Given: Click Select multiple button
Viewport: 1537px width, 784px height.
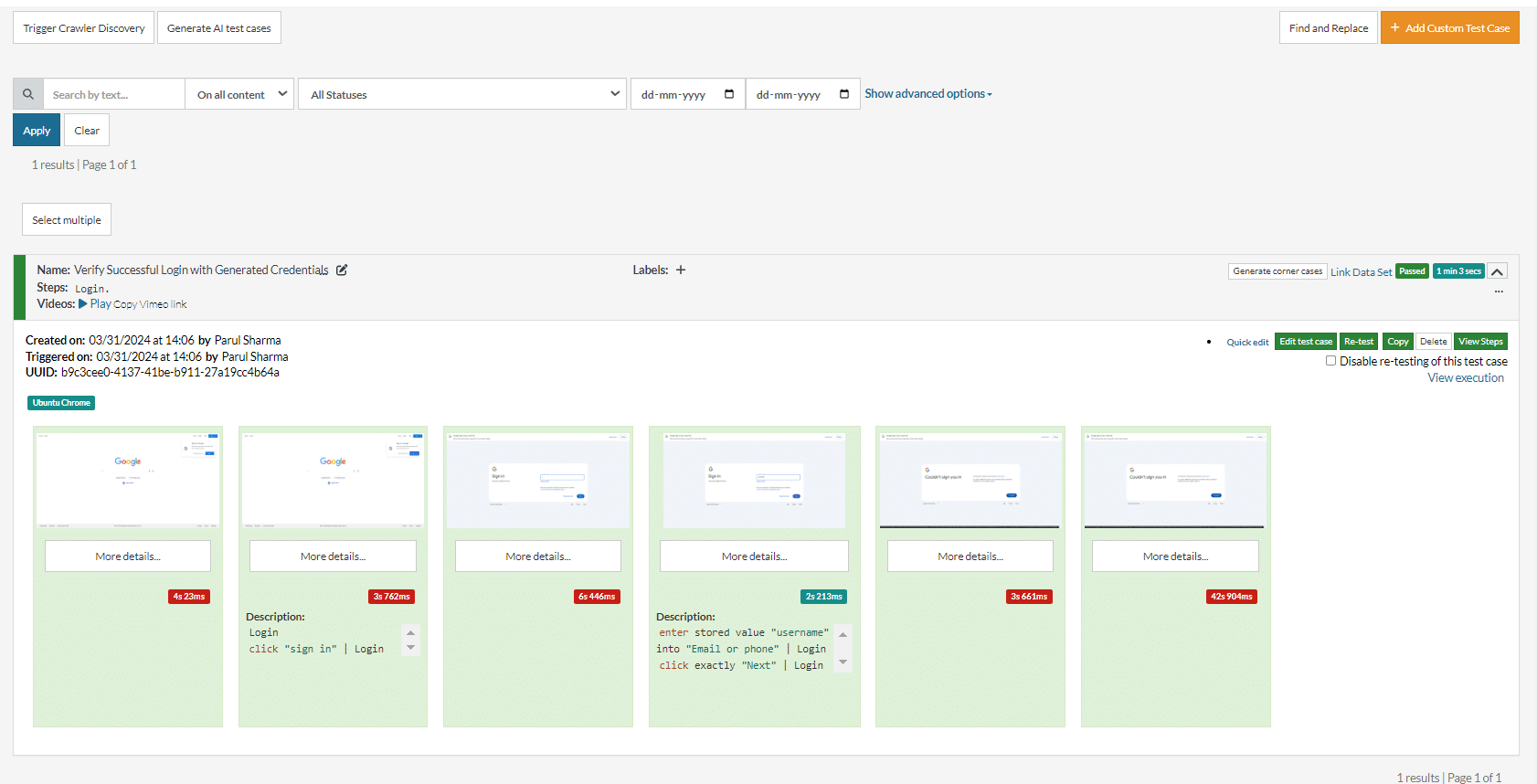Looking at the screenshot, I should coord(67,219).
